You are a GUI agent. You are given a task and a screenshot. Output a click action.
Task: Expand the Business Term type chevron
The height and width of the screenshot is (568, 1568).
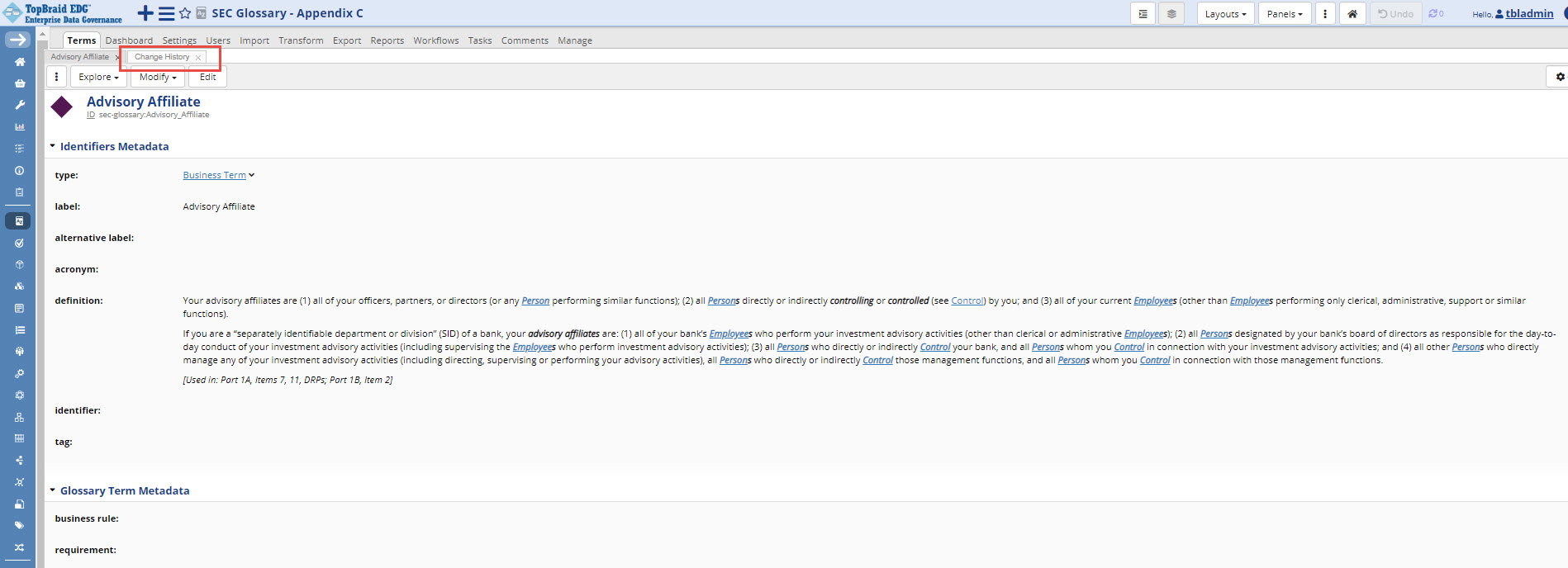point(252,175)
